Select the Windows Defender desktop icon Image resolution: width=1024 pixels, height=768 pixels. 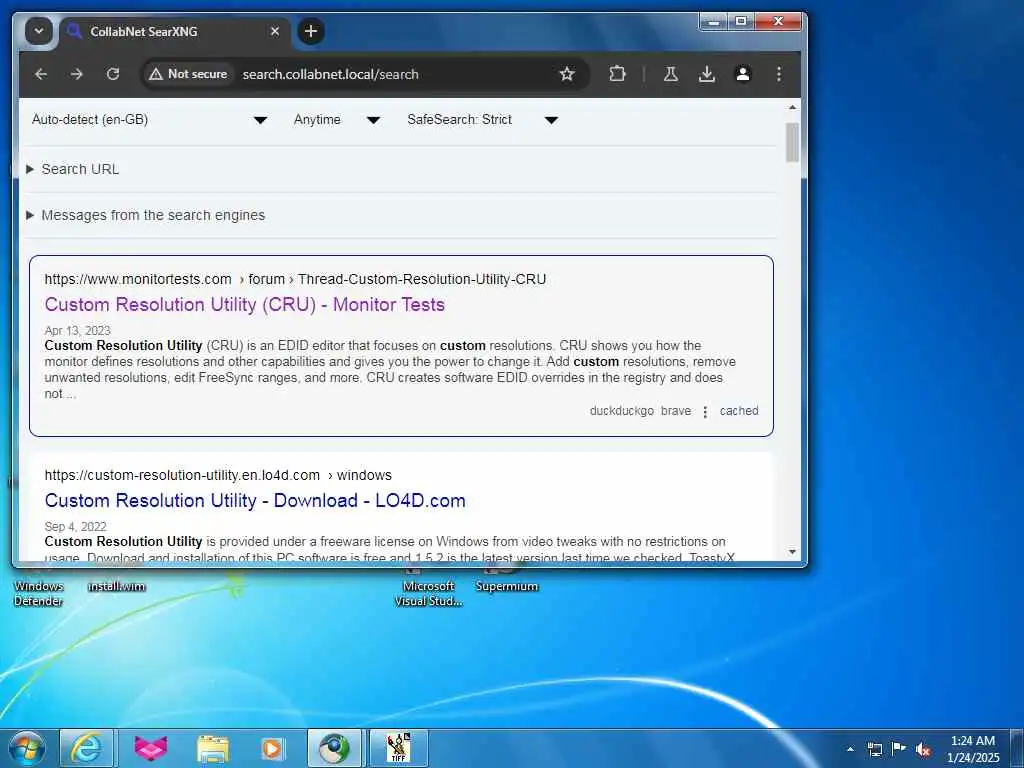(39, 593)
